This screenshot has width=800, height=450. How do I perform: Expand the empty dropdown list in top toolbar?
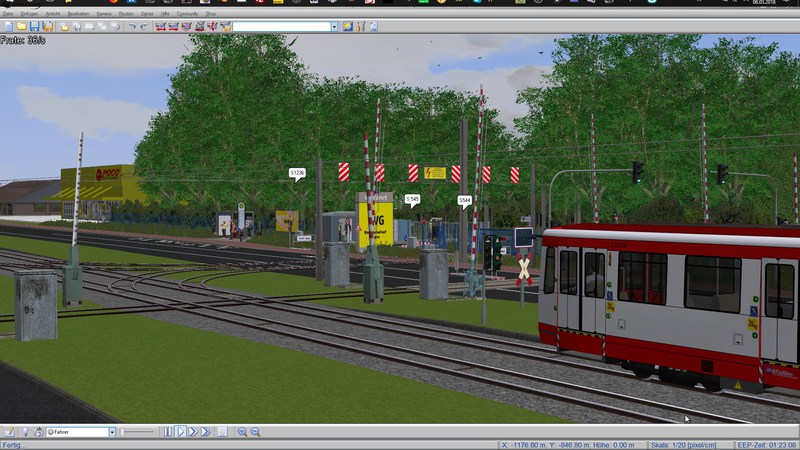[x=334, y=26]
